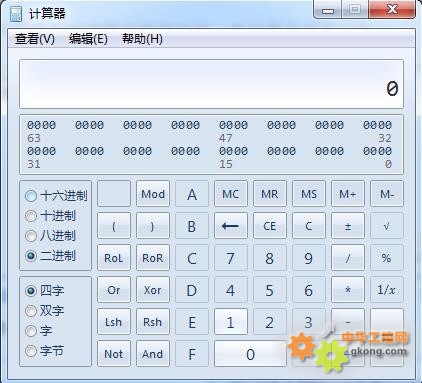Click the Or bitwise button
Screen dimensions: 422x383
pyautogui.click(x=114, y=290)
